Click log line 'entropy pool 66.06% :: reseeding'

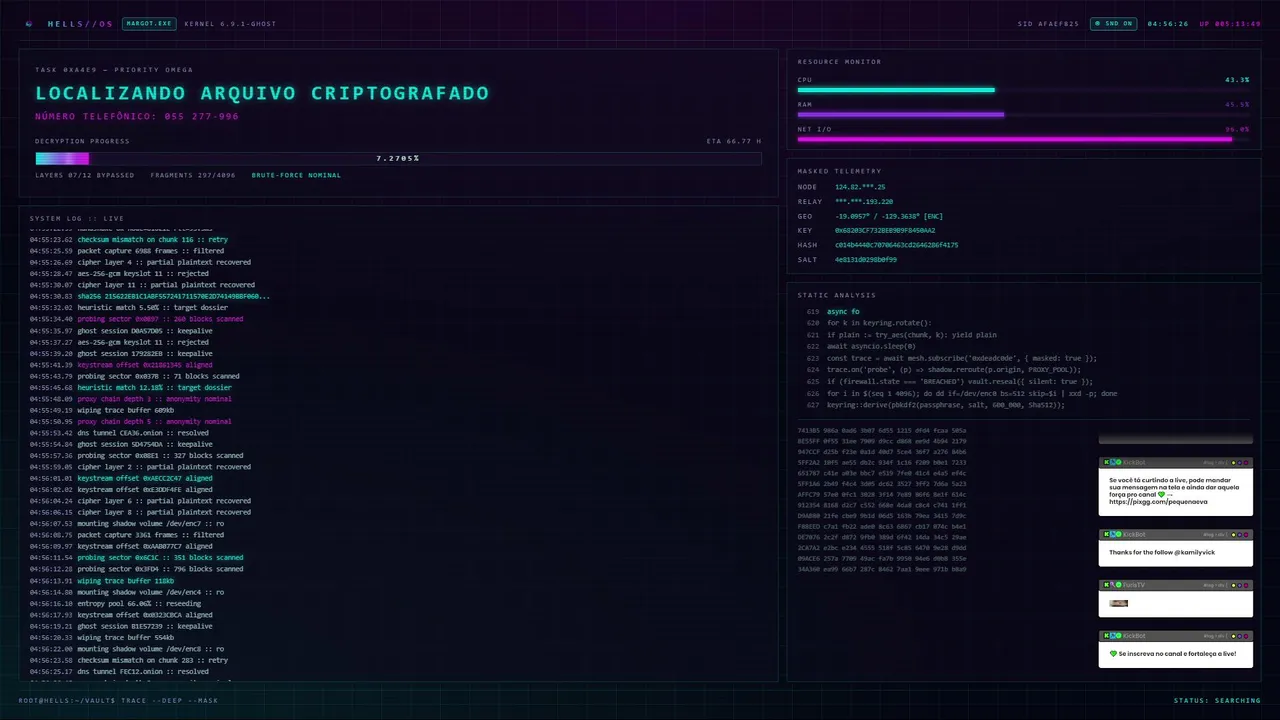(119, 603)
